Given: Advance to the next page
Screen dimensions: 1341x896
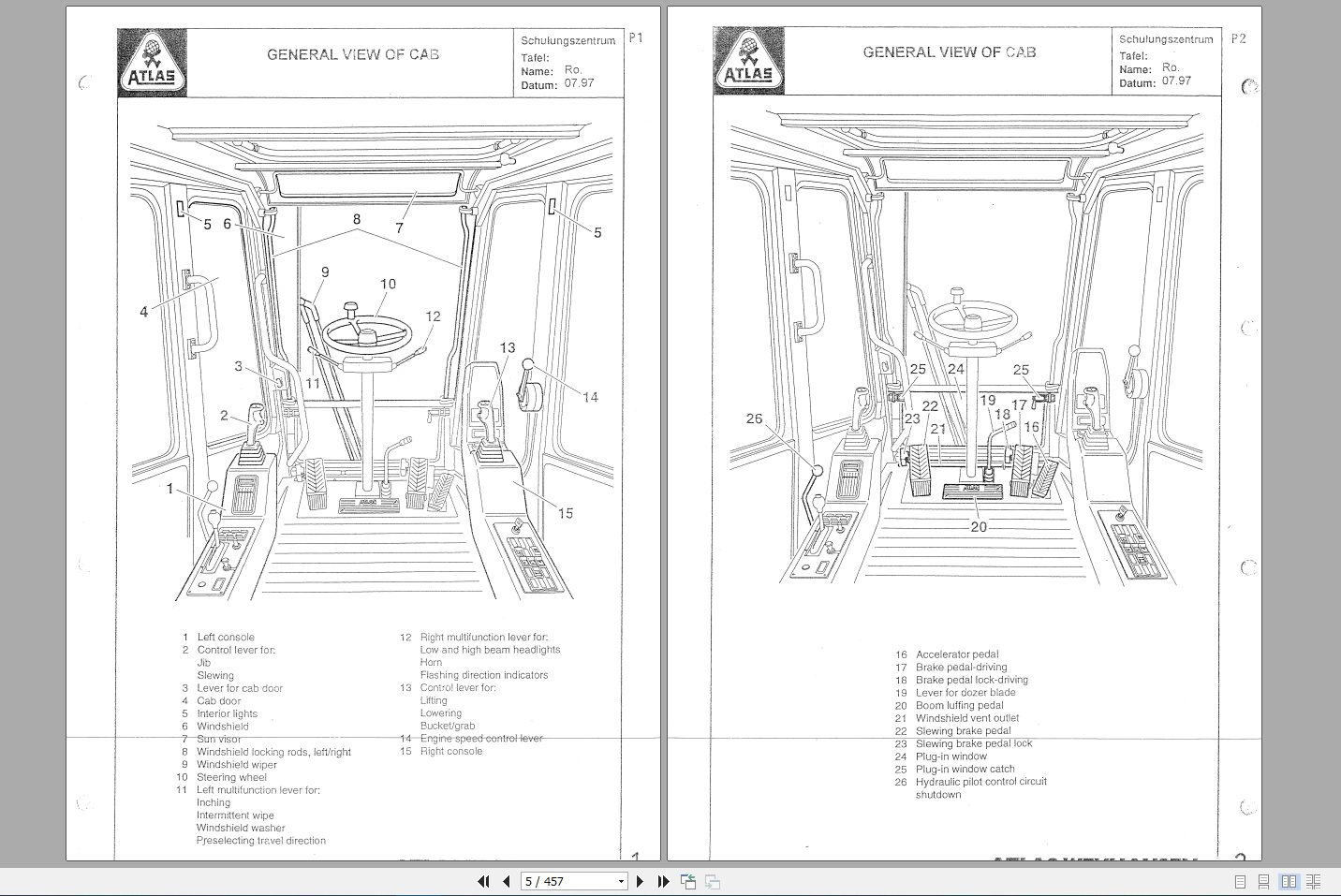Looking at the screenshot, I should tap(641, 881).
